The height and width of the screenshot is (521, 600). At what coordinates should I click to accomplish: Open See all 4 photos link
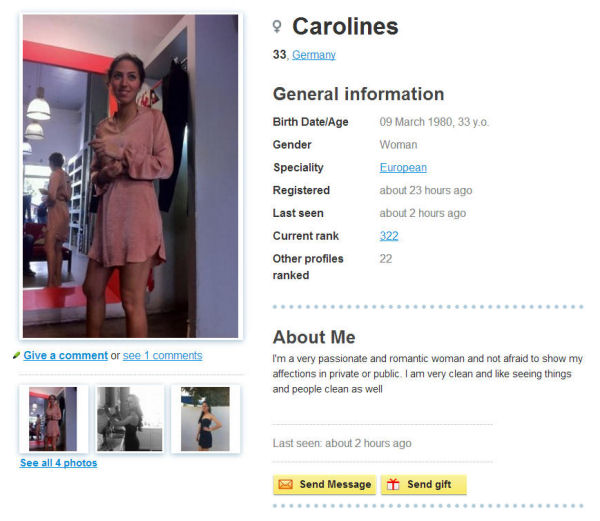(59, 463)
